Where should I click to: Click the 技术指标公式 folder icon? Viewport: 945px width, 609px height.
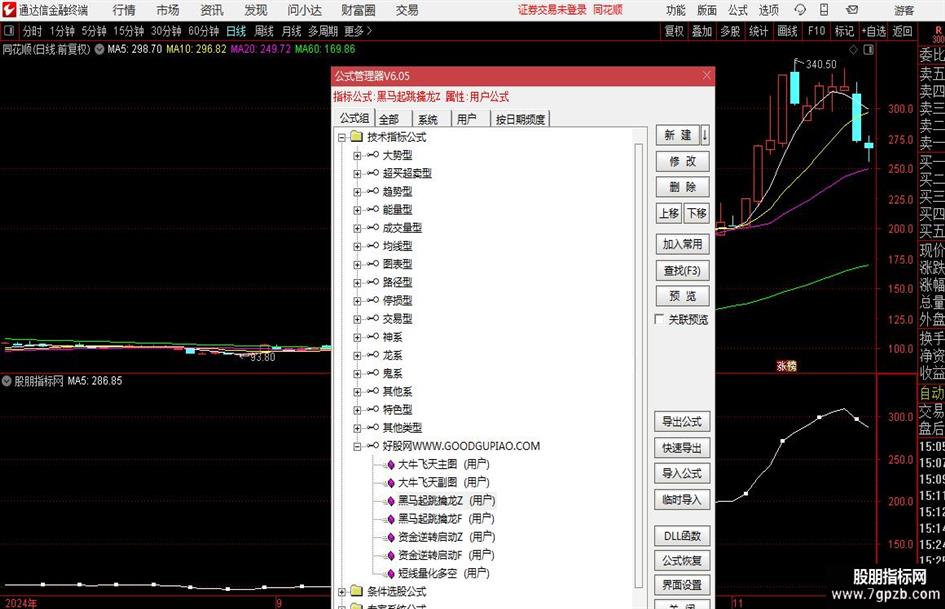click(x=356, y=137)
